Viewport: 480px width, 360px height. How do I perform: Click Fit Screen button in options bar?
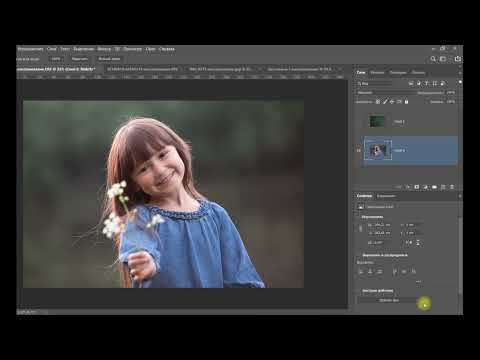pyautogui.click(x=80, y=59)
